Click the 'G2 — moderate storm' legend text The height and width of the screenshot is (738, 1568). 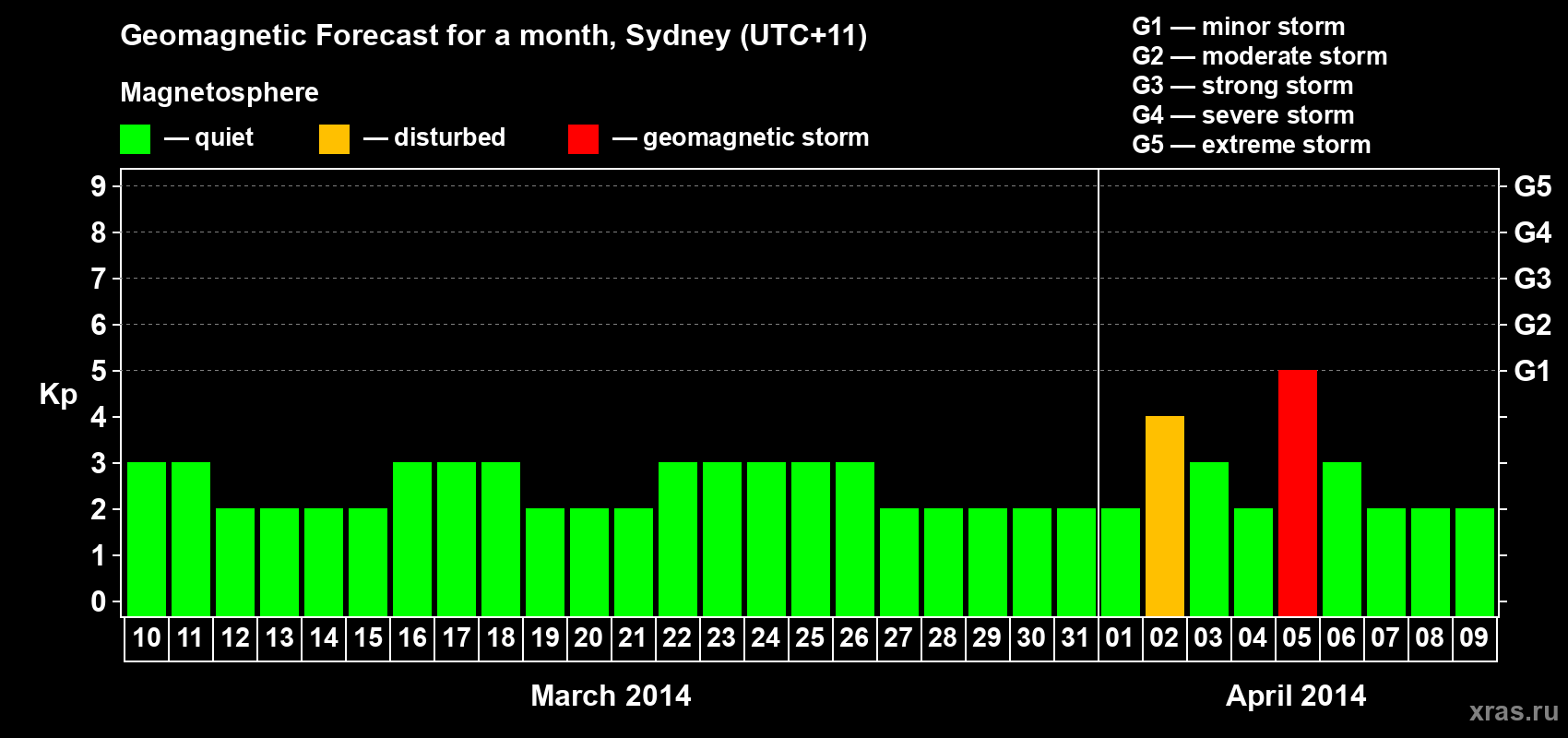(x=1260, y=56)
